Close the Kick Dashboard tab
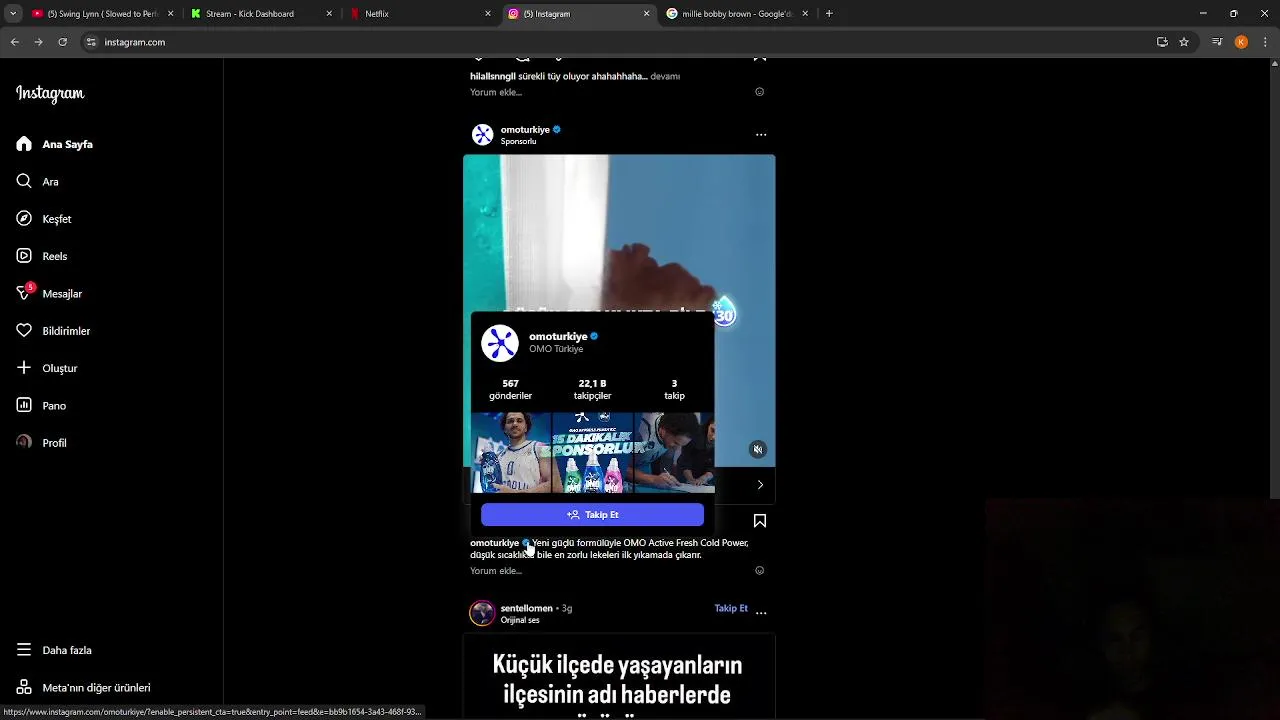This screenshot has height=720, width=1280. point(329,14)
